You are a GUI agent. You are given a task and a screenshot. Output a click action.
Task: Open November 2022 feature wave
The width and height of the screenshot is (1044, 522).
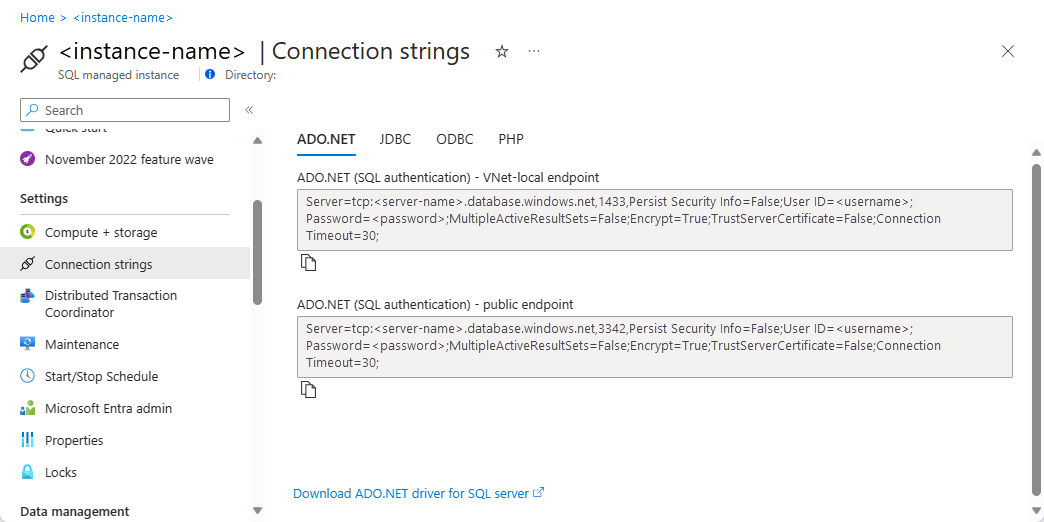(129, 159)
